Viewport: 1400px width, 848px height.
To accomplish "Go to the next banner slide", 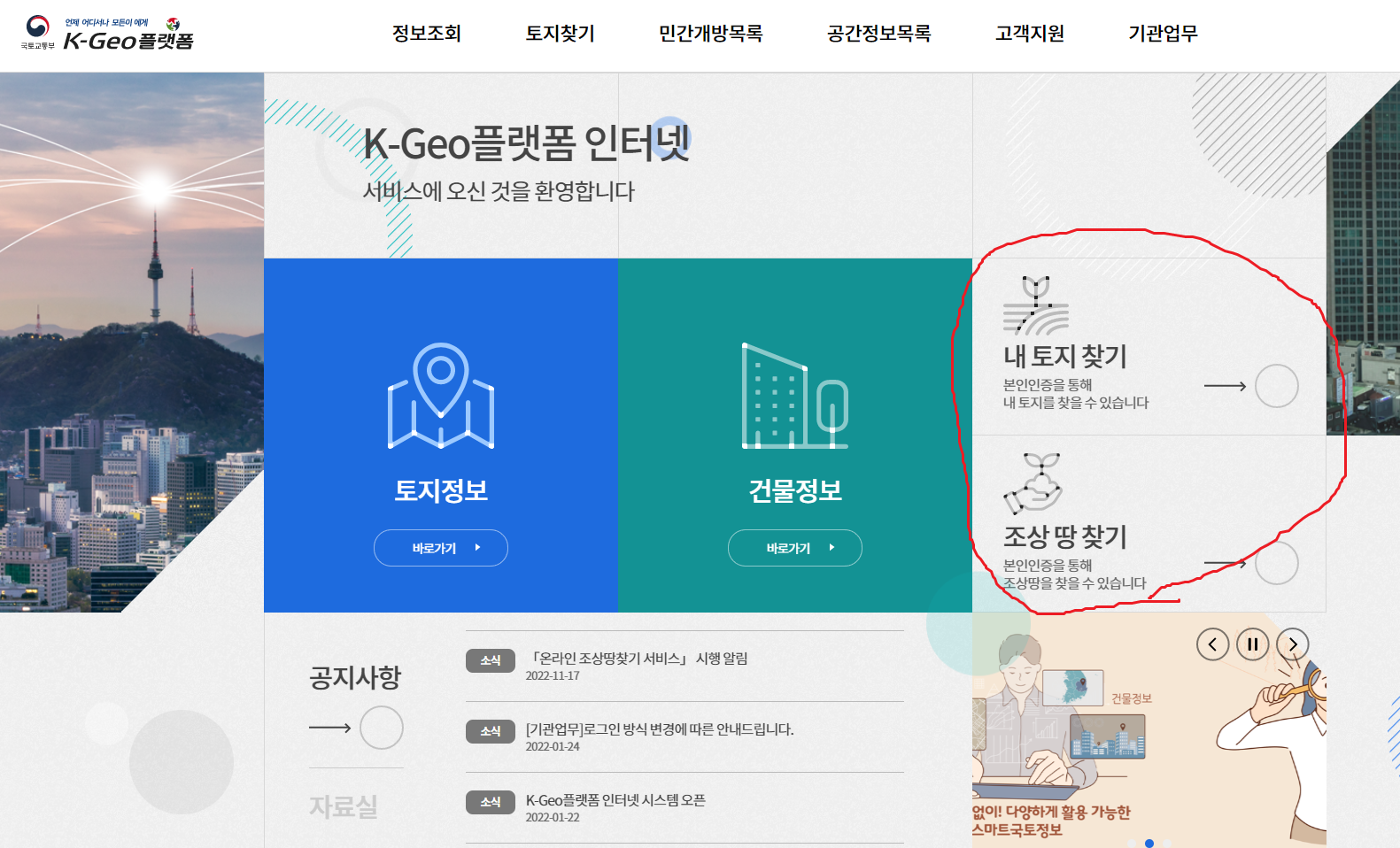I will click(1293, 644).
